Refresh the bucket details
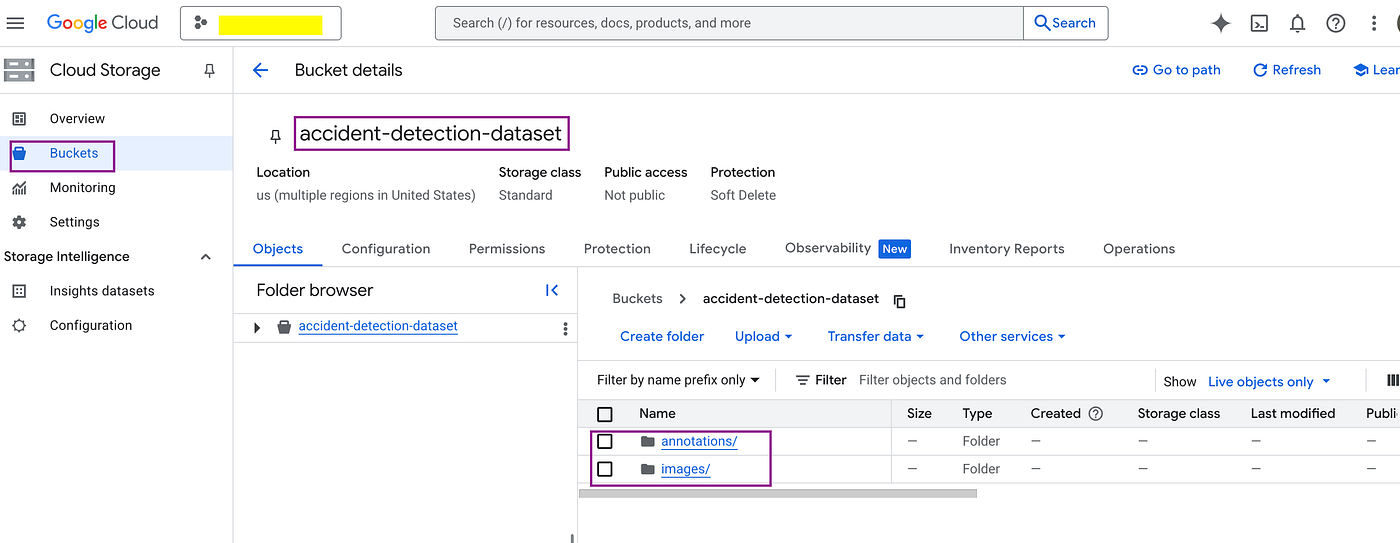Screen dimensions: 1400x543 pos(1287,70)
